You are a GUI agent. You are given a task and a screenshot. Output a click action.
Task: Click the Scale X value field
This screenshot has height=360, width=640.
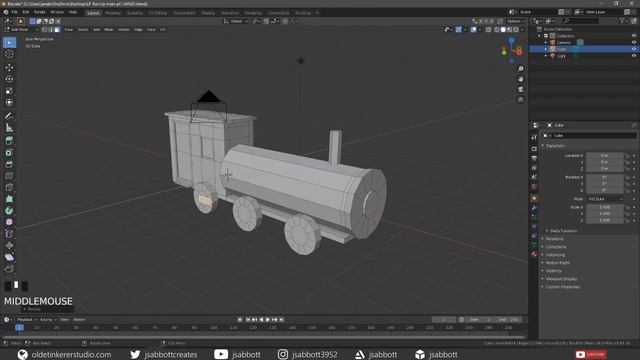click(x=604, y=207)
